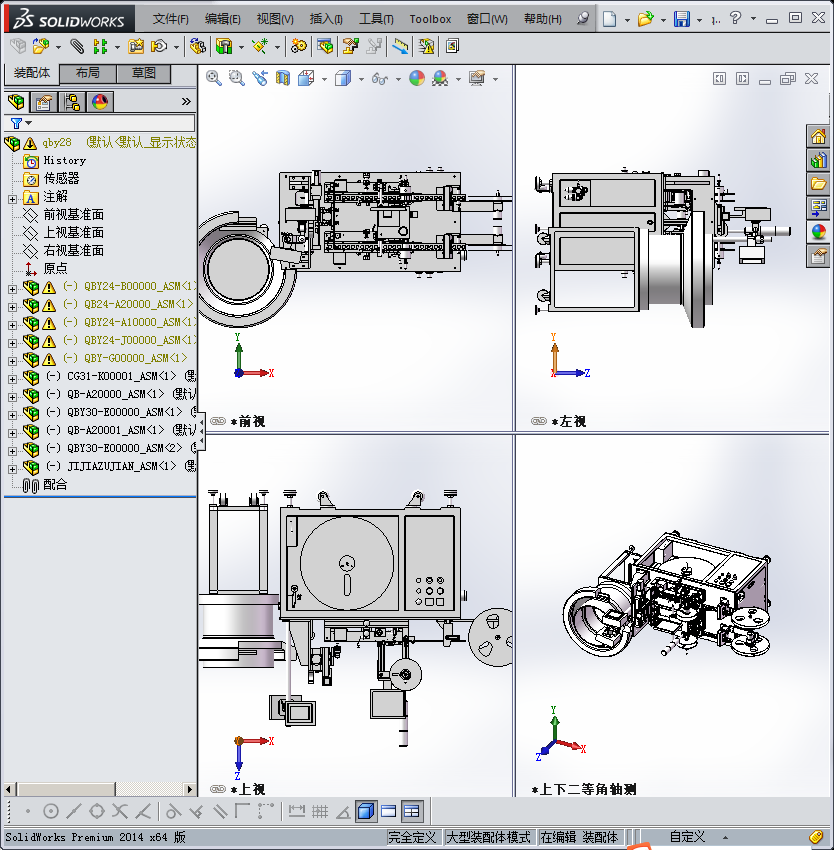Toggle the shaded-with-edges display cube
Viewport: 834px width, 850px height.
click(x=365, y=810)
